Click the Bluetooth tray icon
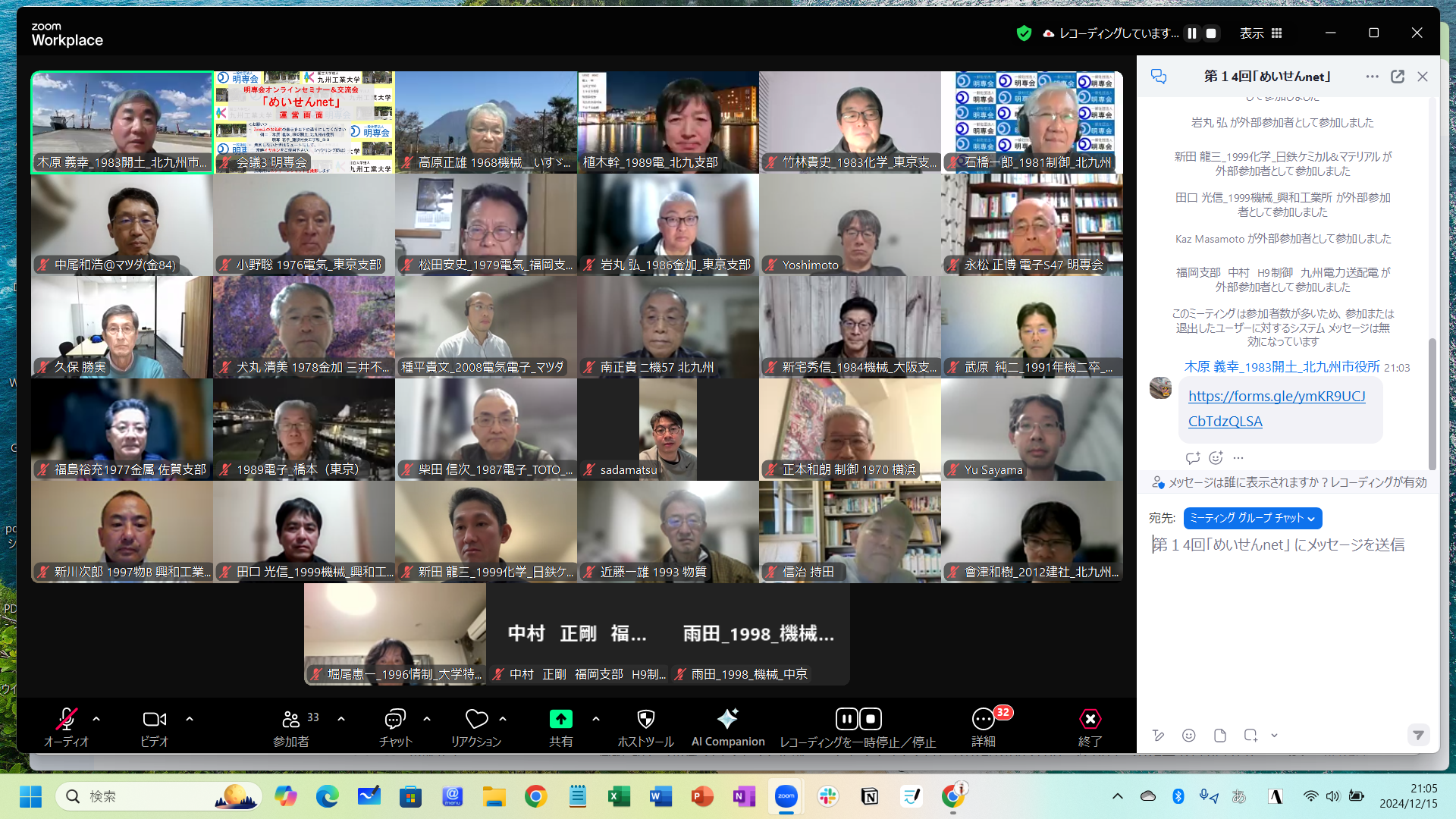The width and height of the screenshot is (1456, 819). [1178, 796]
